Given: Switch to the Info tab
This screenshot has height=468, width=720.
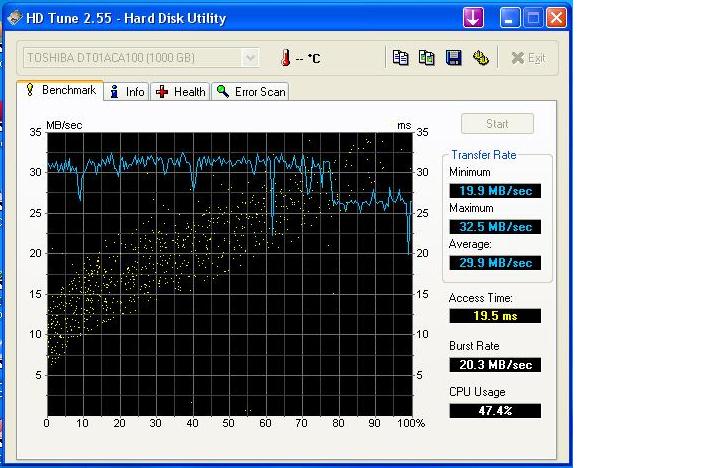Looking at the screenshot, I should click(127, 92).
